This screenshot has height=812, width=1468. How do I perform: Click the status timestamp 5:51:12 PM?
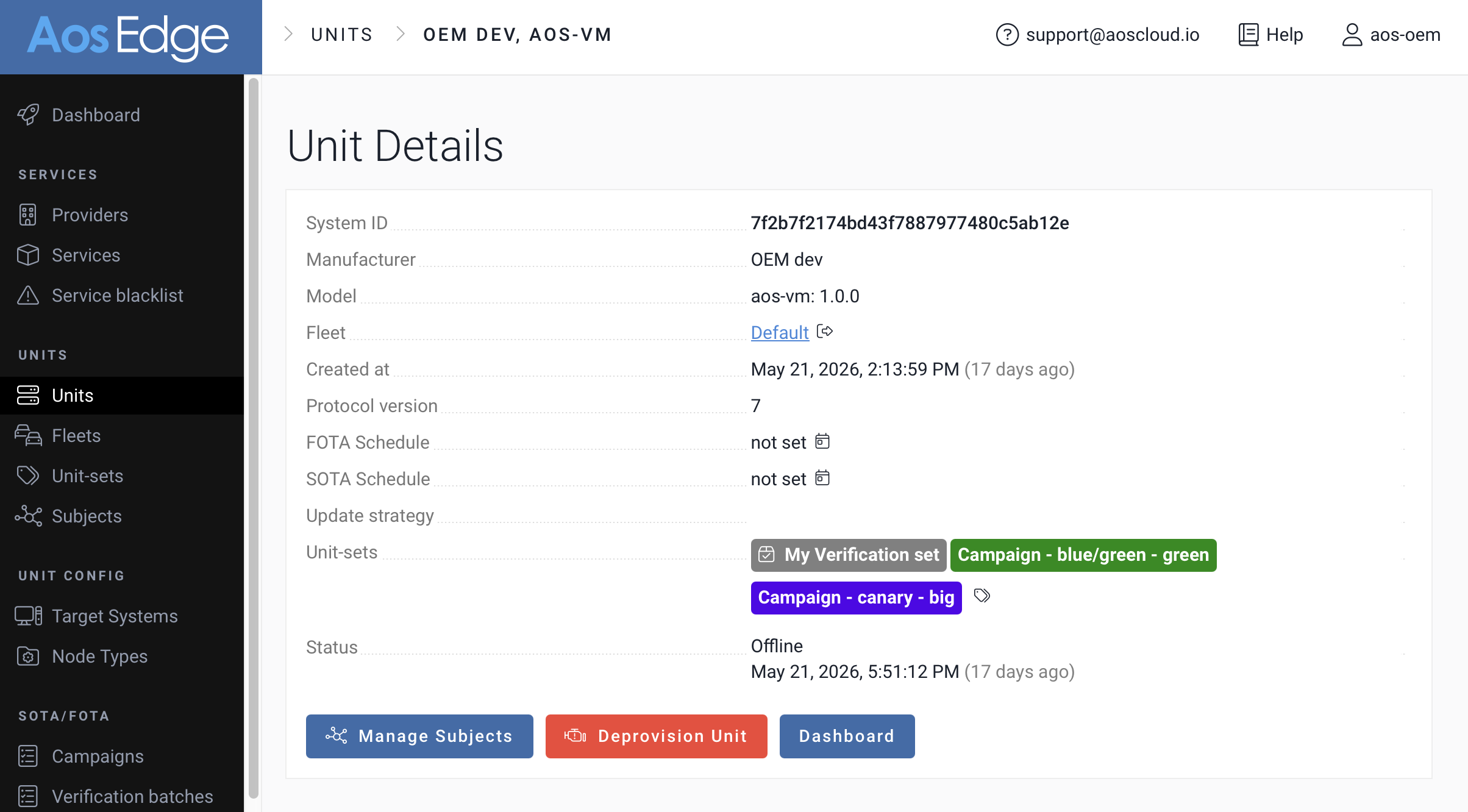pyautogui.click(x=855, y=671)
